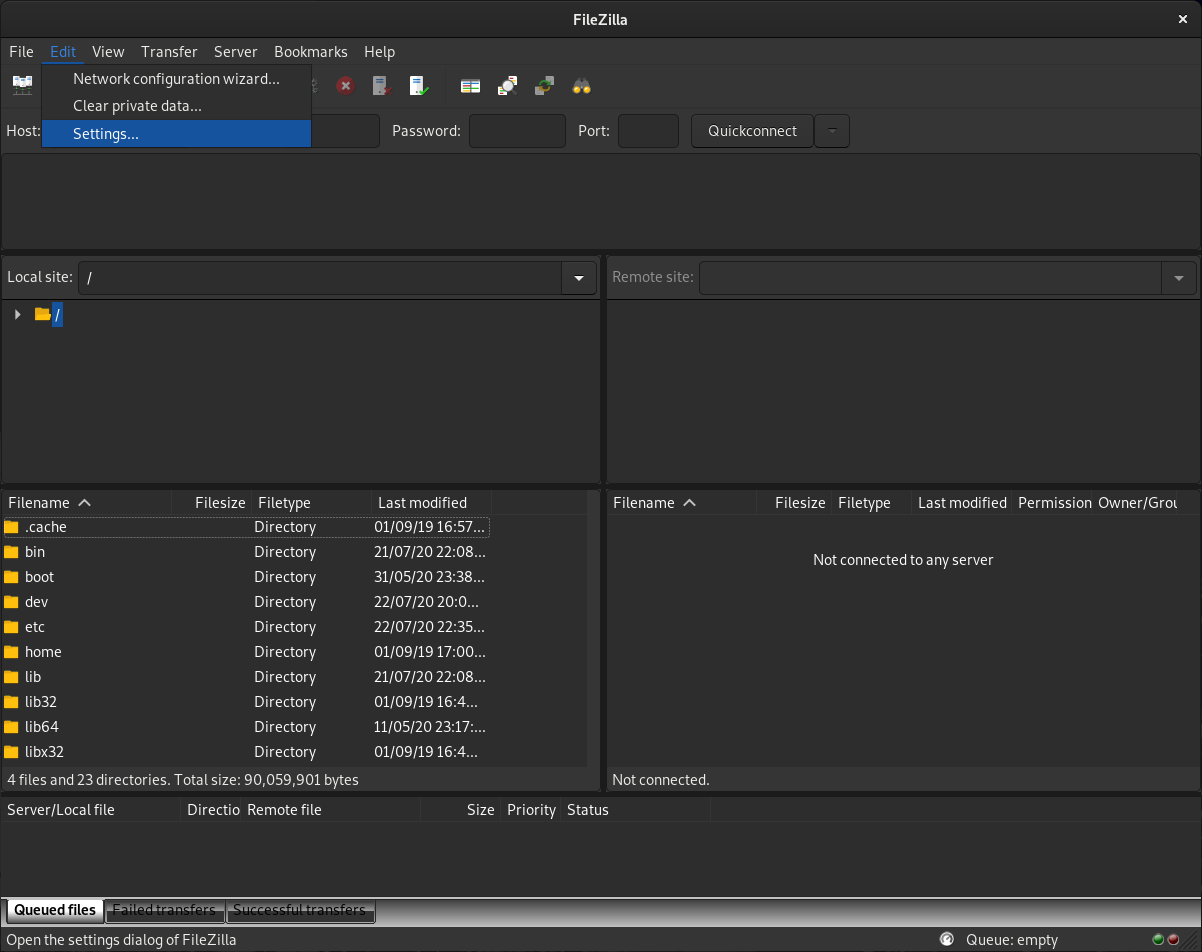Select Settings from the Edit menu
The width and height of the screenshot is (1202, 952).
177,134
